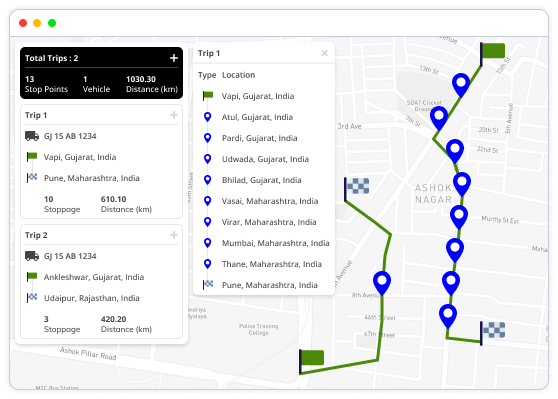Click pin icon beside Pardi, Gujarat
Screen dimensions: 558x399
tap(207, 138)
